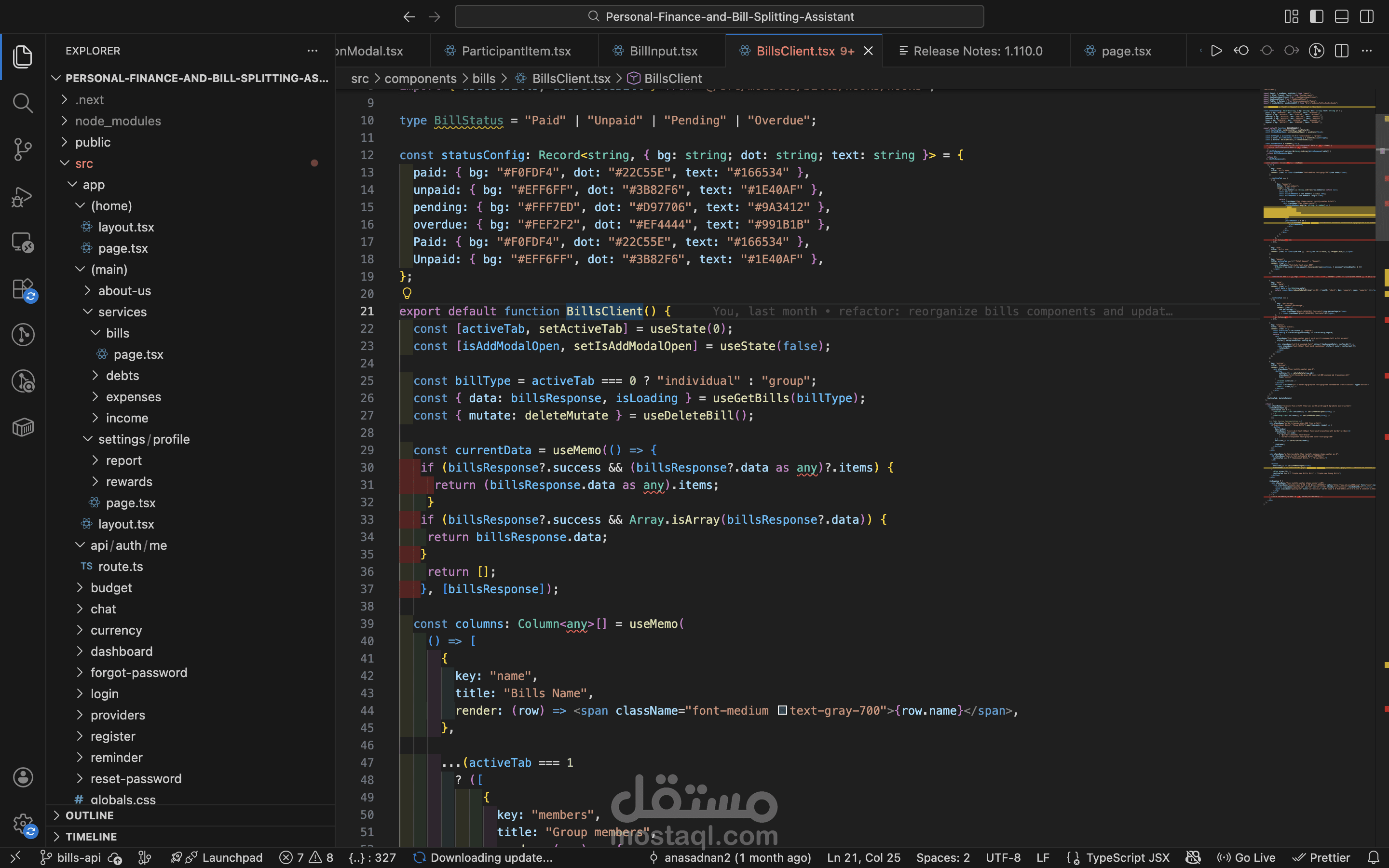This screenshot has width=1389, height=868.
Task: Collapse the services folder
Action: click(122, 312)
